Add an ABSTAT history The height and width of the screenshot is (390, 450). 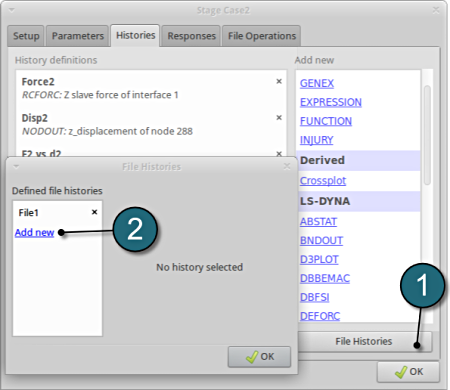click(318, 222)
